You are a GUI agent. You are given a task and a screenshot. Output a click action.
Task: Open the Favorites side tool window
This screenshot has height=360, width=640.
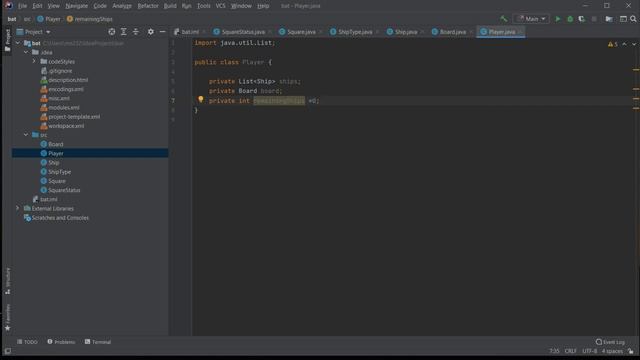[7, 317]
